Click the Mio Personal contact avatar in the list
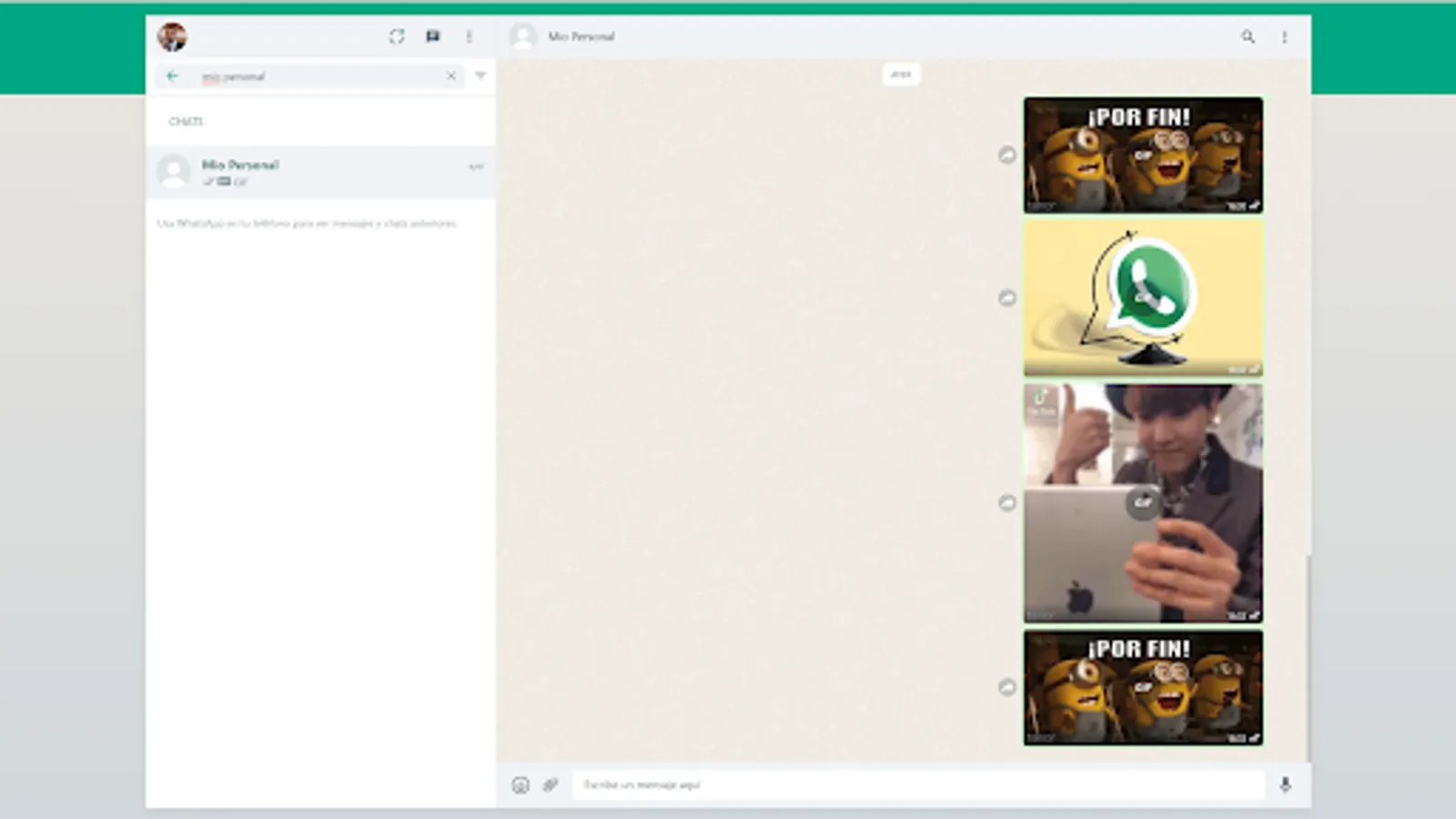Screen dimensions: 1456x819 [173, 172]
